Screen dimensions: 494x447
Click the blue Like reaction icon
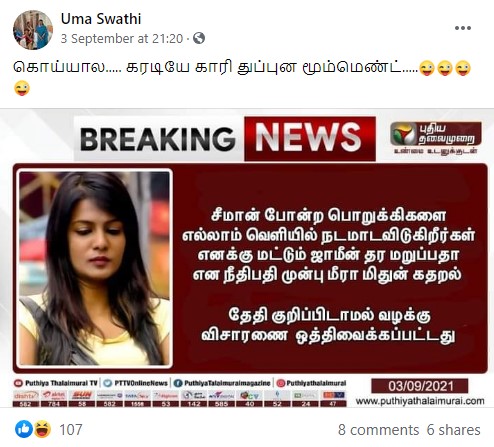(24, 429)
